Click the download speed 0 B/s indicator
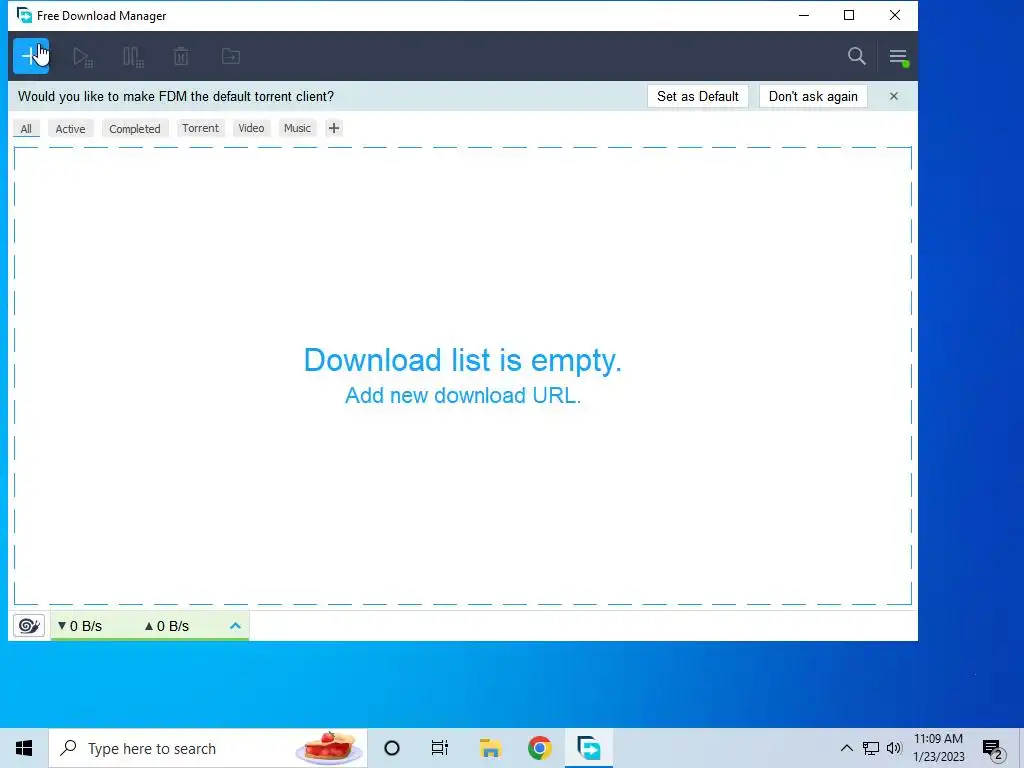1024x768 pixels. tap(80, 626)
